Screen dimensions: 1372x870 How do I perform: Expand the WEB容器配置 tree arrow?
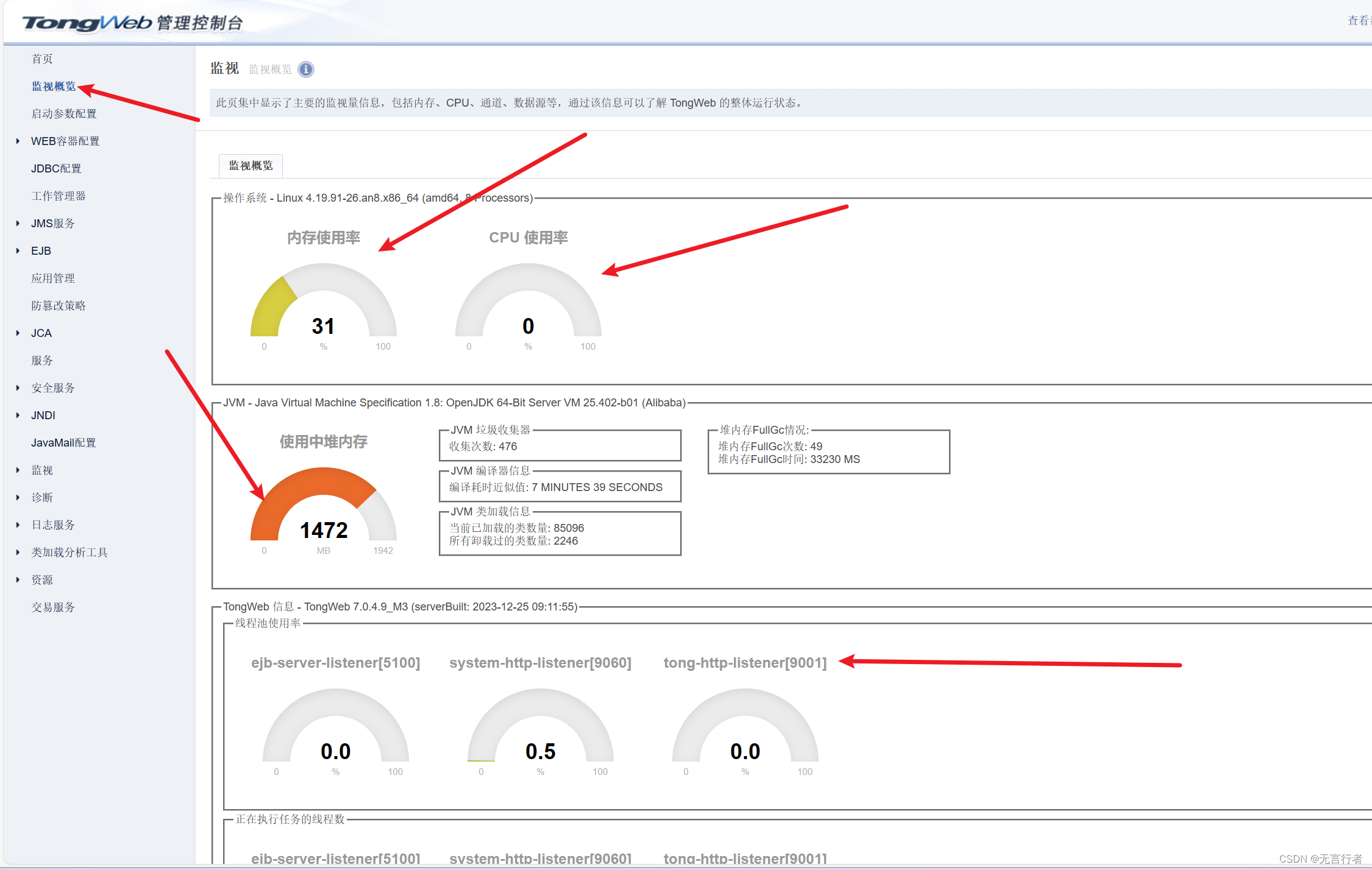click(x=18, y=141)
